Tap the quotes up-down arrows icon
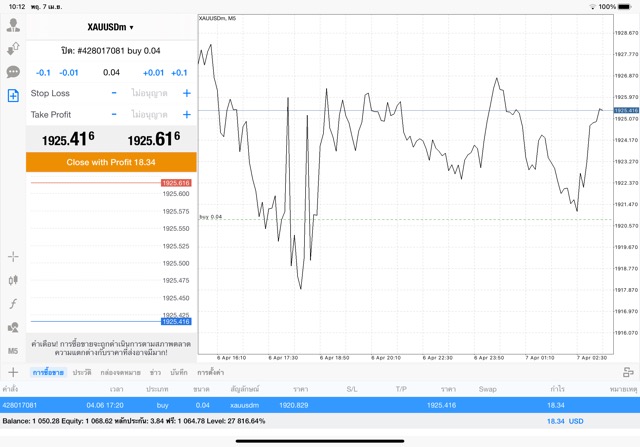The image size is (640, 447). [13, 48]
